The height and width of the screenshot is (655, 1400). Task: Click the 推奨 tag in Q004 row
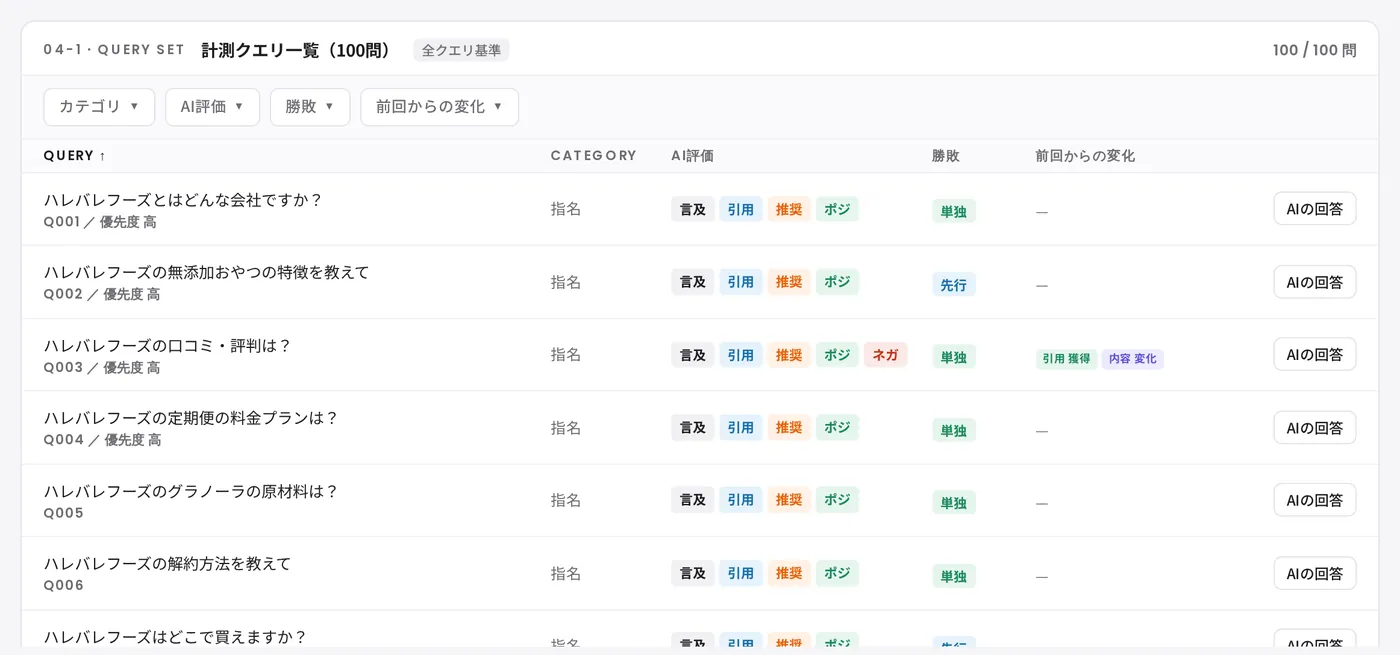coord(789,427)
